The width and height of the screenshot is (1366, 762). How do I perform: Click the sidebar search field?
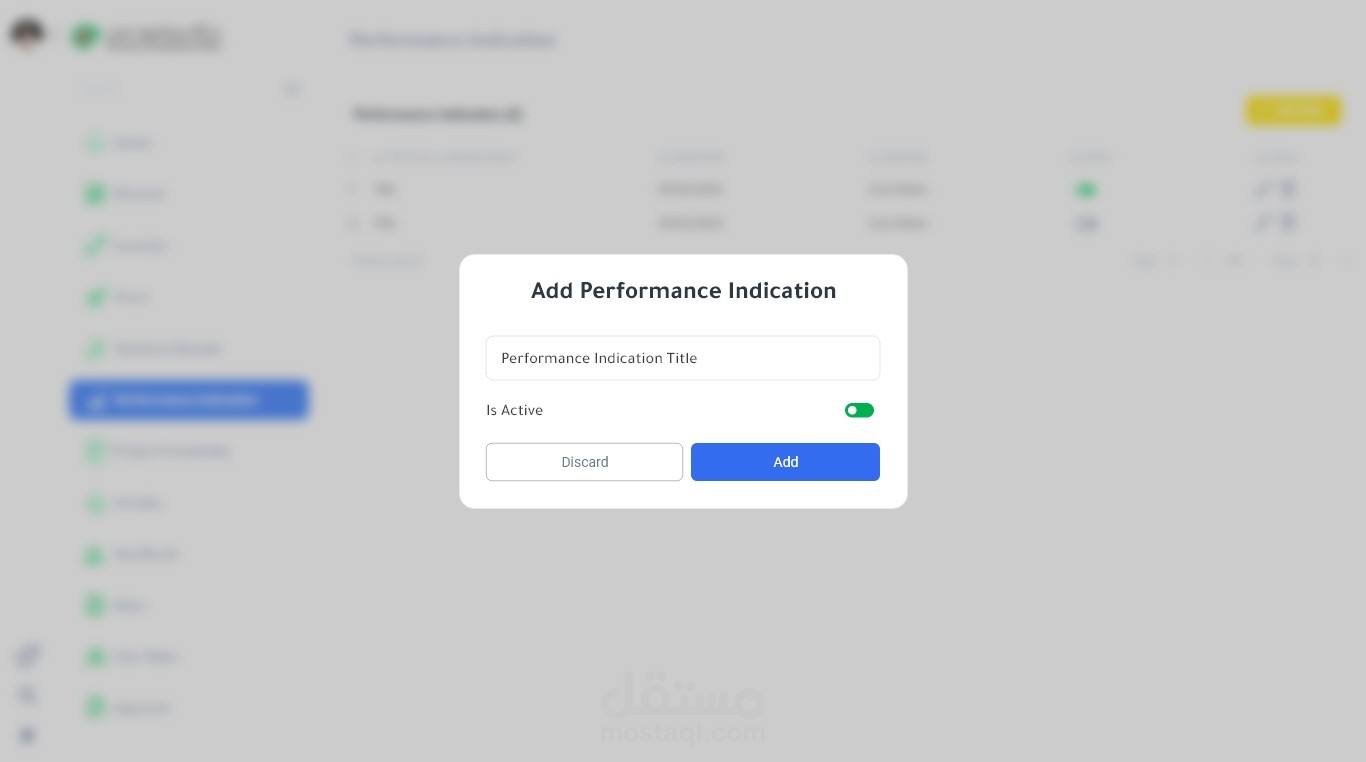click(170, 90)
